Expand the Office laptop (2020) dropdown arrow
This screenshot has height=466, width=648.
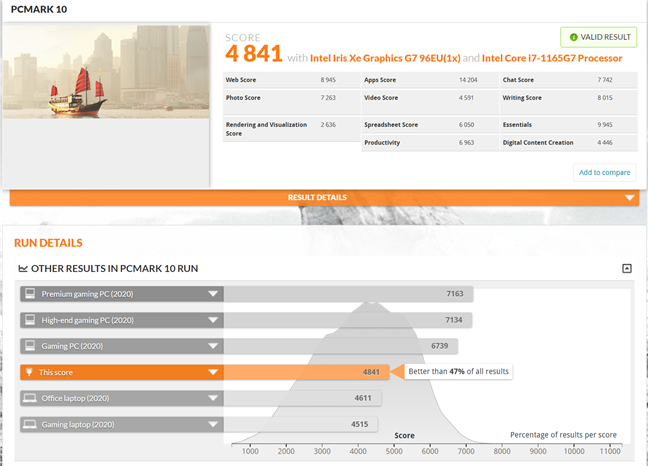[213, 398]
